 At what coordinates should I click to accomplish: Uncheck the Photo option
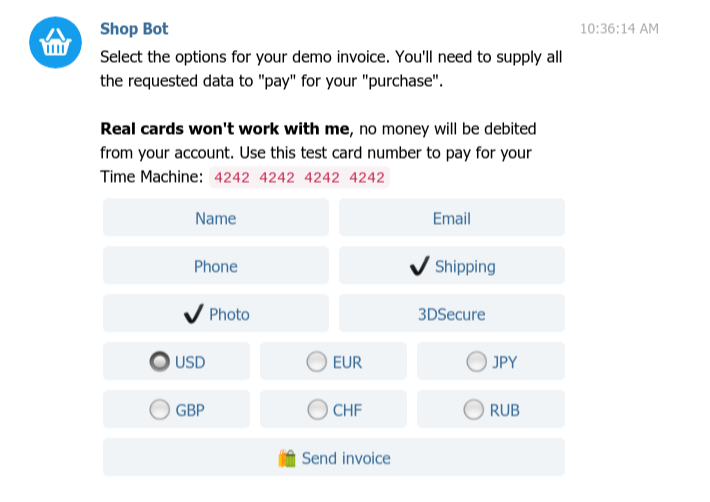[x=216, y=314]
